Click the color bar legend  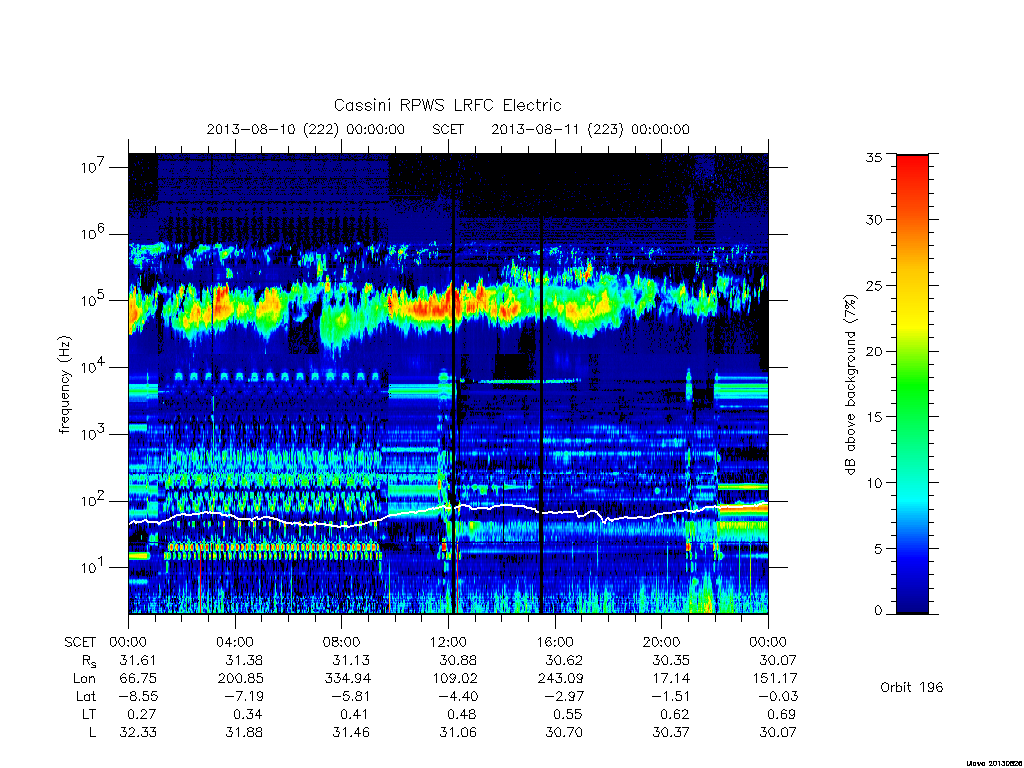pyautogui.click(x=912, y=384)
